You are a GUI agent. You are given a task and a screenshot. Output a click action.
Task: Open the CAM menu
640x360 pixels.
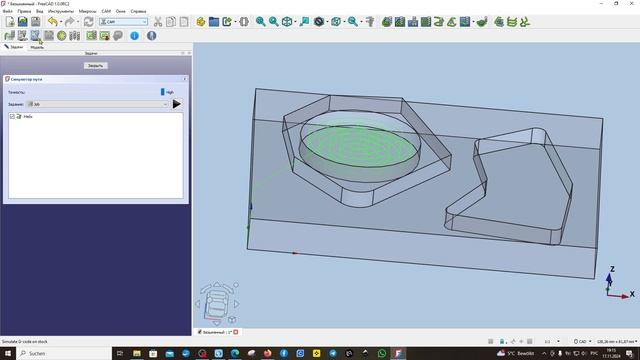tap(106, 11)
